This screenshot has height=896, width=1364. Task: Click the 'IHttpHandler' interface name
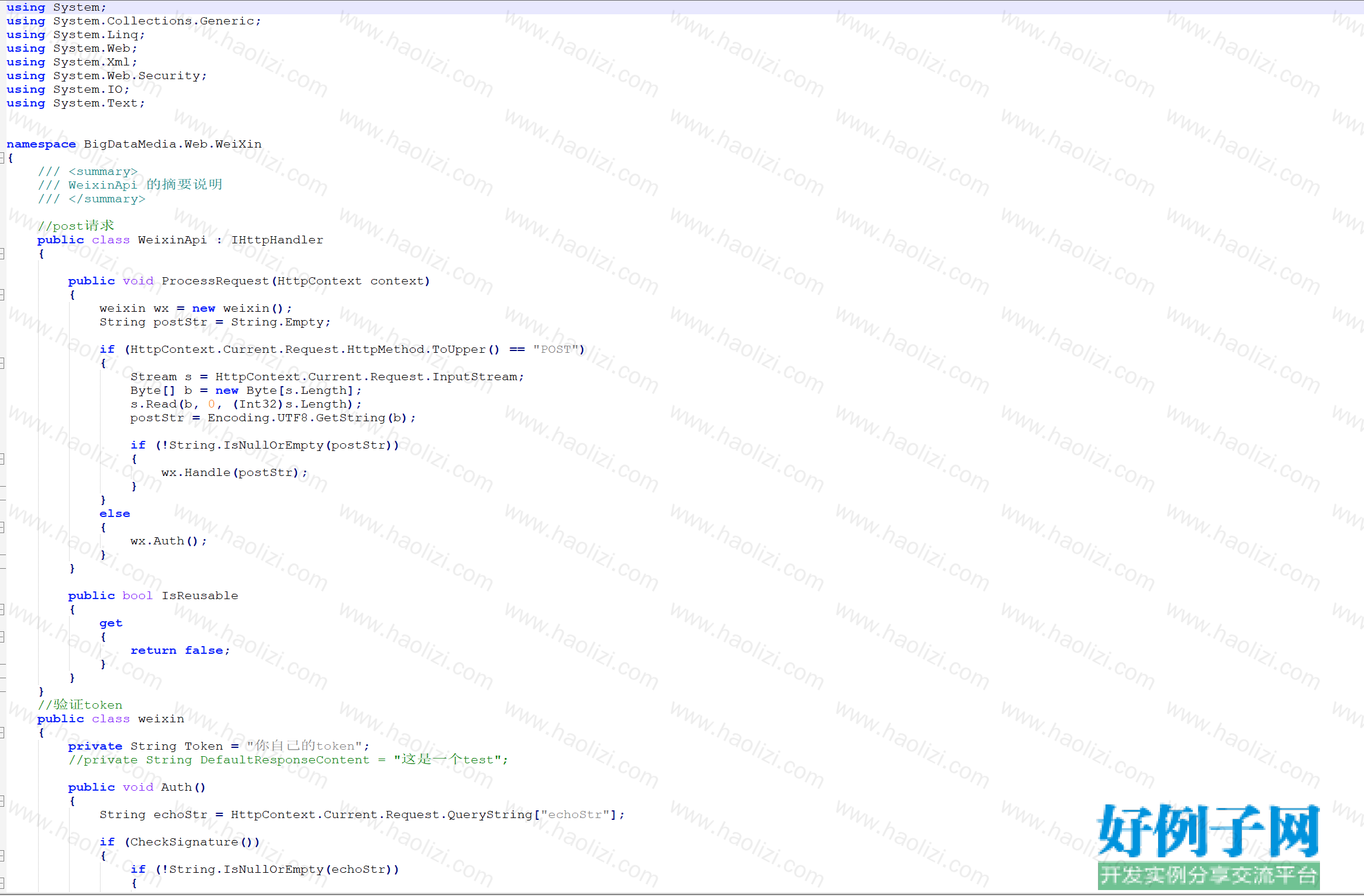[x=277, y=240]
